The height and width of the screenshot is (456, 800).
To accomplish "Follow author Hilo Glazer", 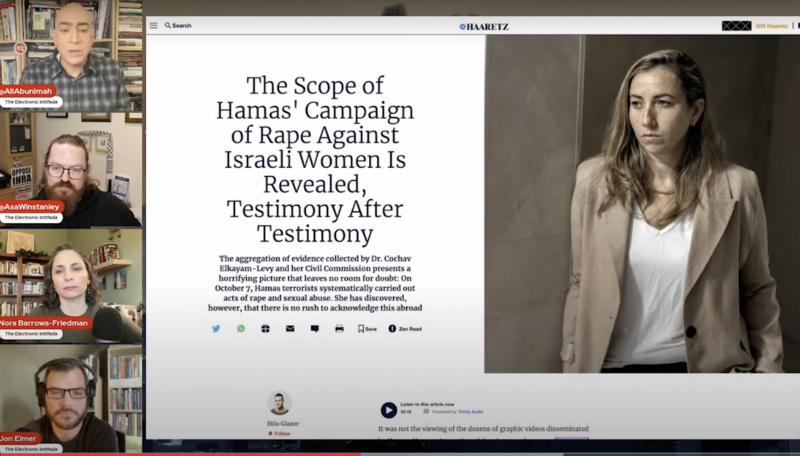I will 280,434.
